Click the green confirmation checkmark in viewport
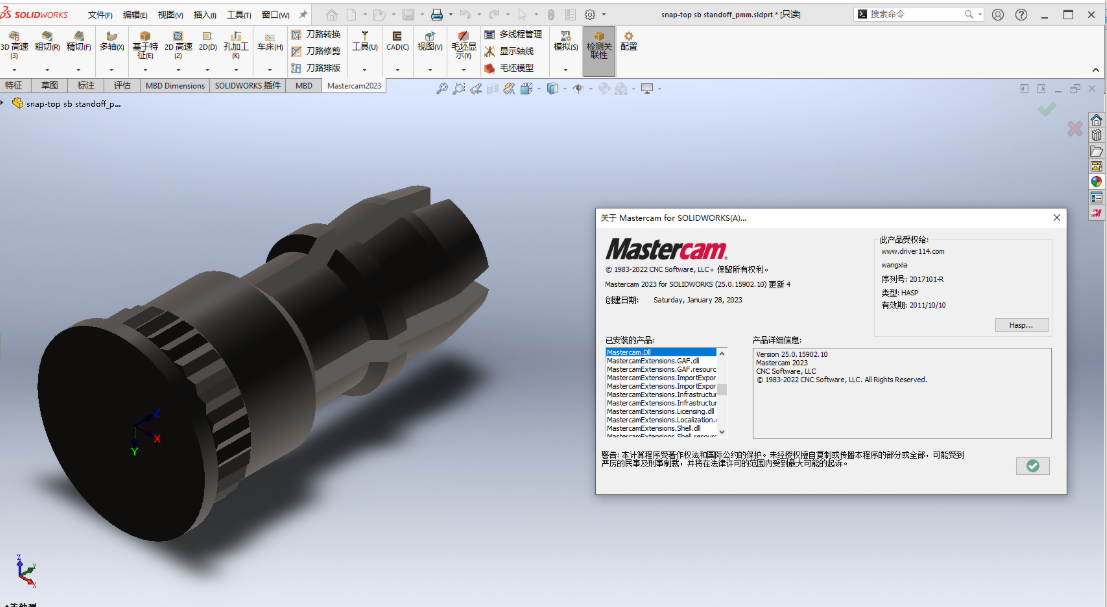 point(1047,109)
